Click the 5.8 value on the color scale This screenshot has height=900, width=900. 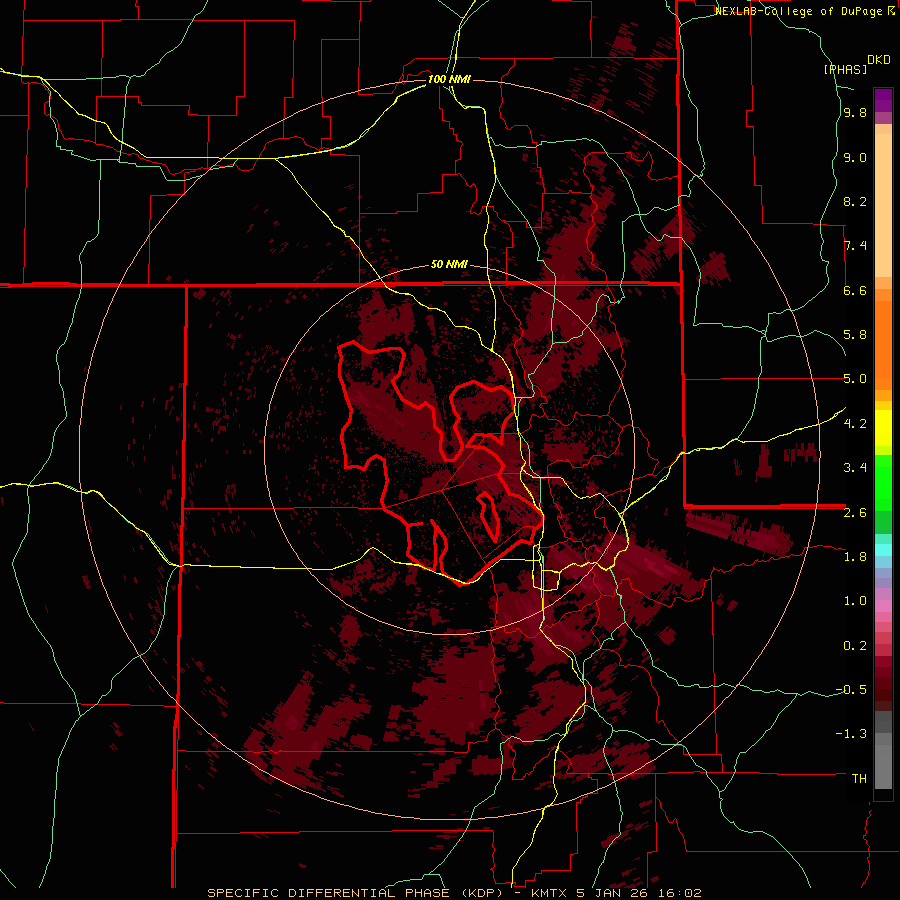point(855,335)
